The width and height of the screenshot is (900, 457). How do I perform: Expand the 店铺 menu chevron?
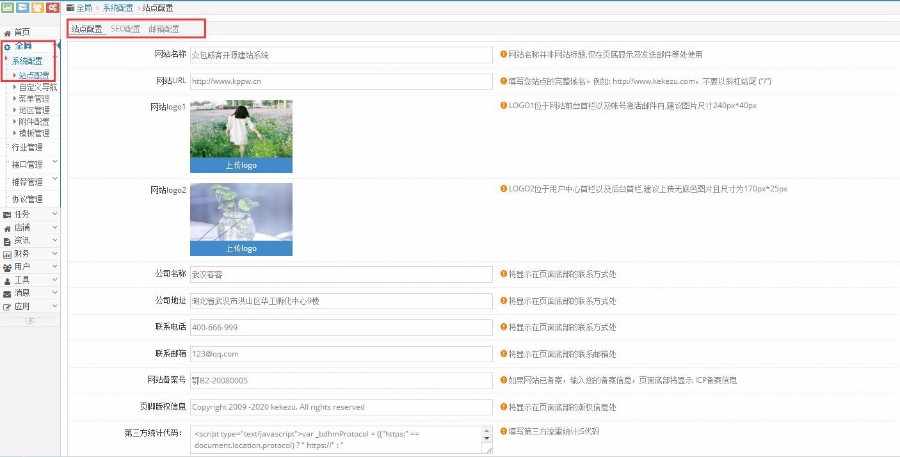(x=55, y=227)
